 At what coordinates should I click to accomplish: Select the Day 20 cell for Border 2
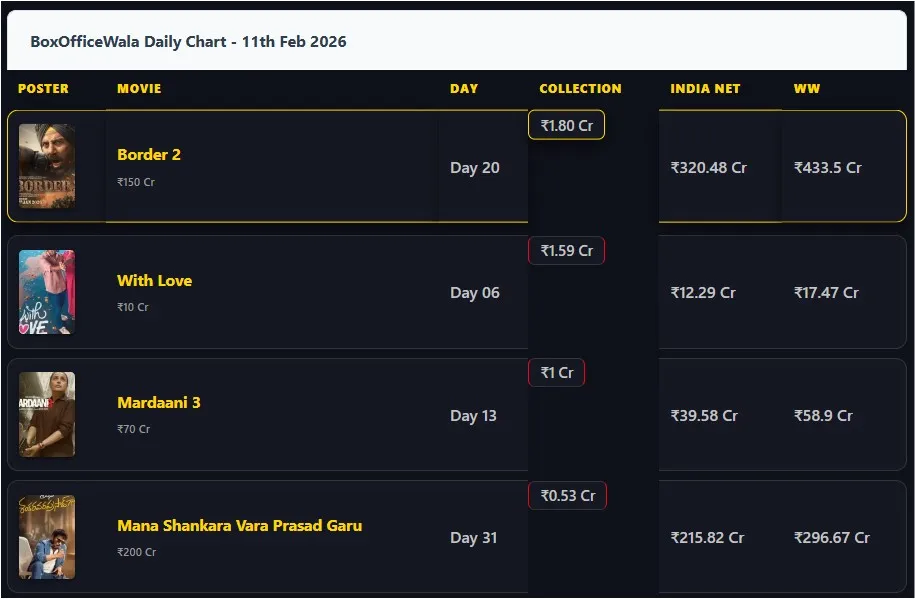point(474,167)
